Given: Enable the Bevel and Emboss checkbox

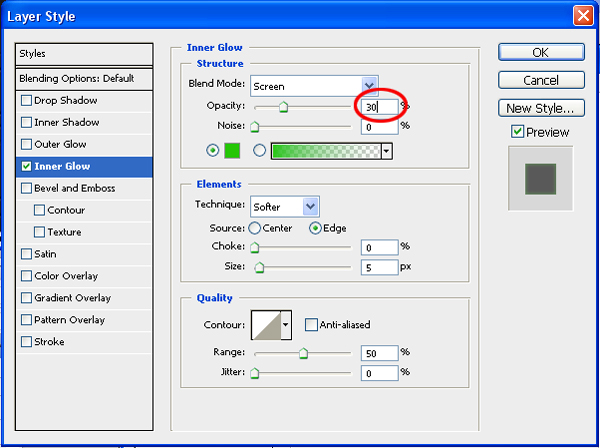Looking at the screenshot, I should 26,188.
